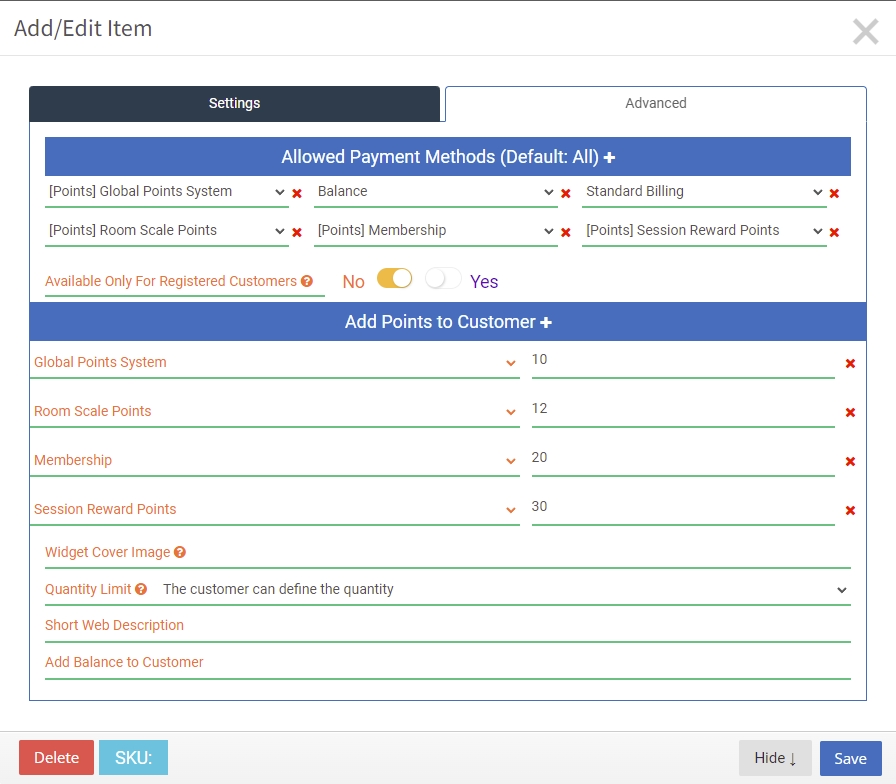Expand the Session Reward Points type dropdown
This screenshot has width=896, height=784.
pos(275,509)
